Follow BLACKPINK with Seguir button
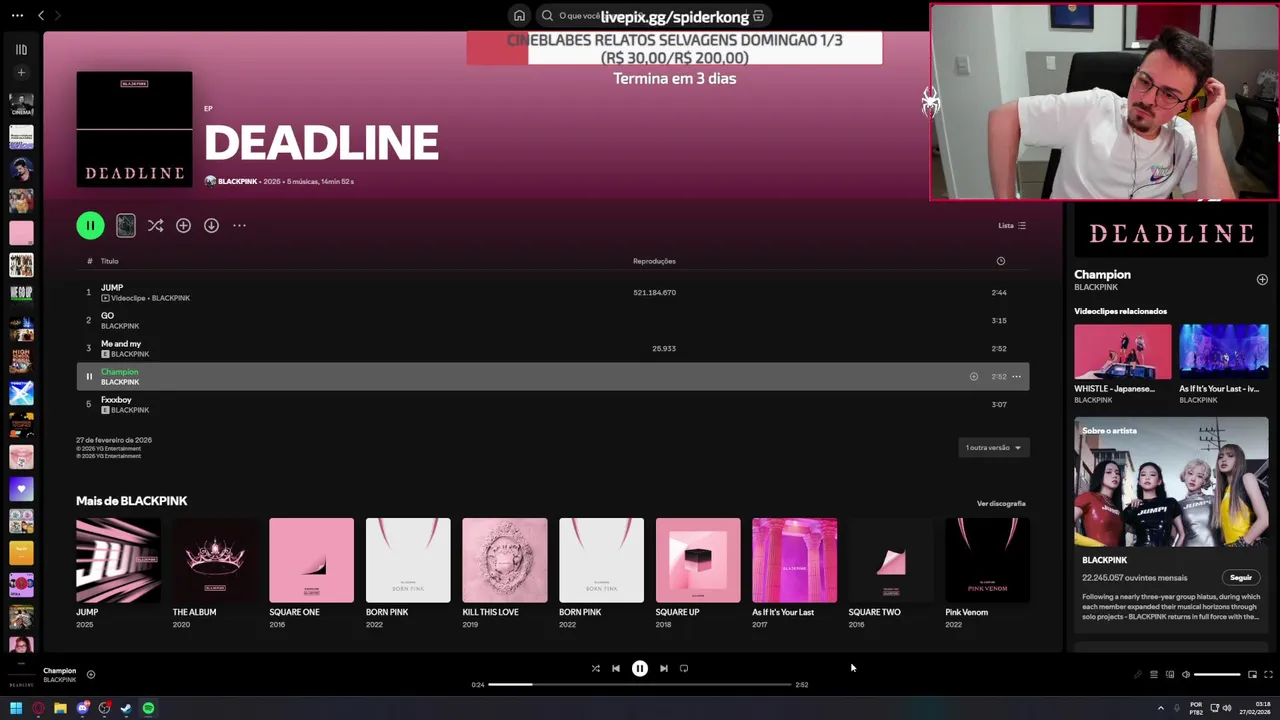1280x720 pixels. (x=1241, y=578)
